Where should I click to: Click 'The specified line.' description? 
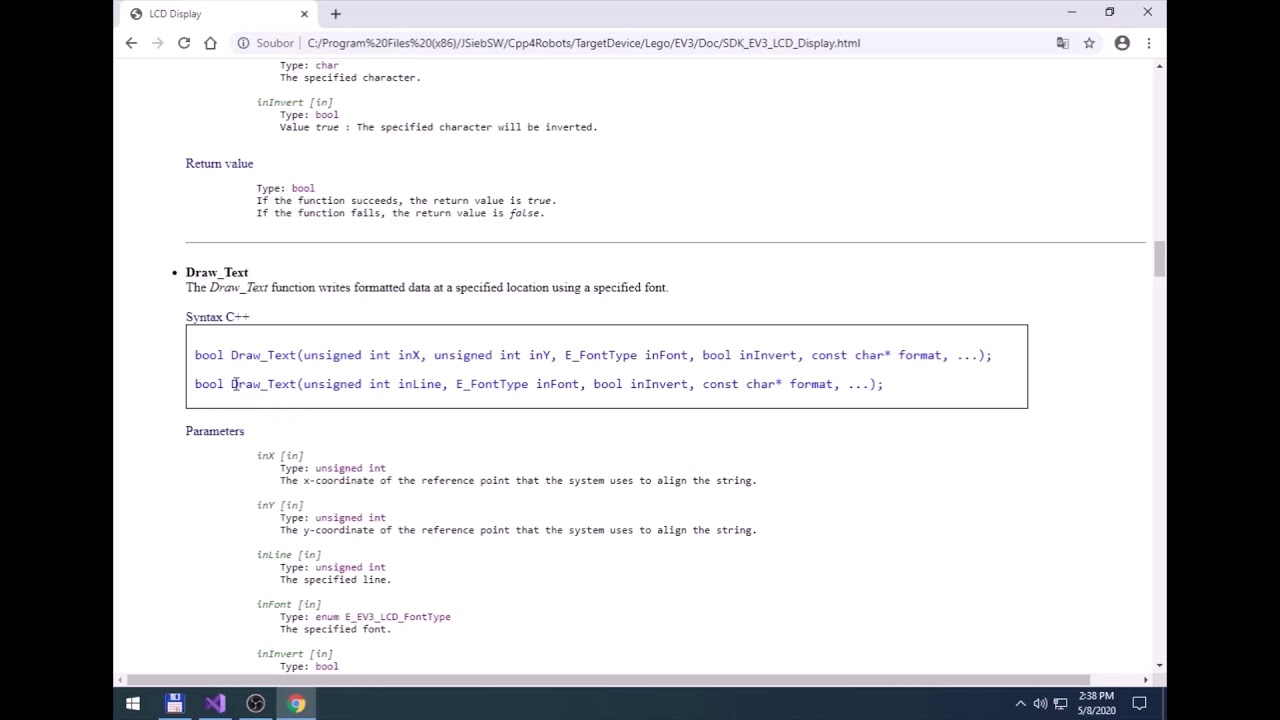[x=335, y=580]
